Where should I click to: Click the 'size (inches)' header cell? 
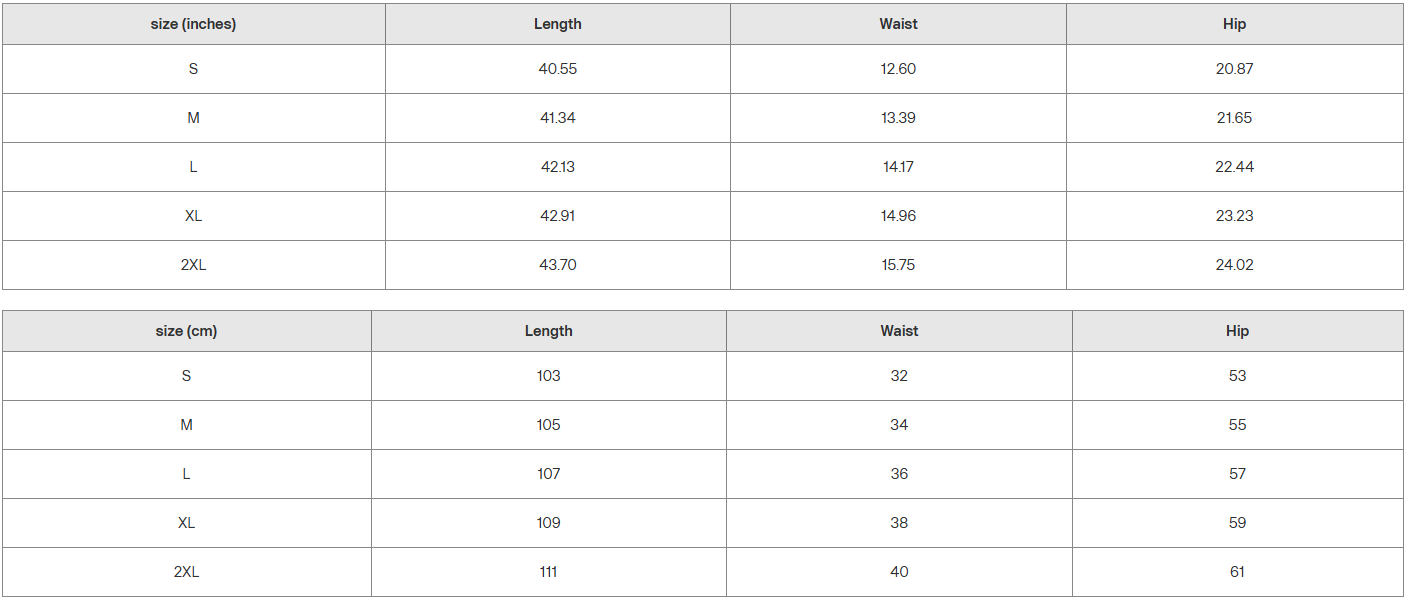click(193, 24)
